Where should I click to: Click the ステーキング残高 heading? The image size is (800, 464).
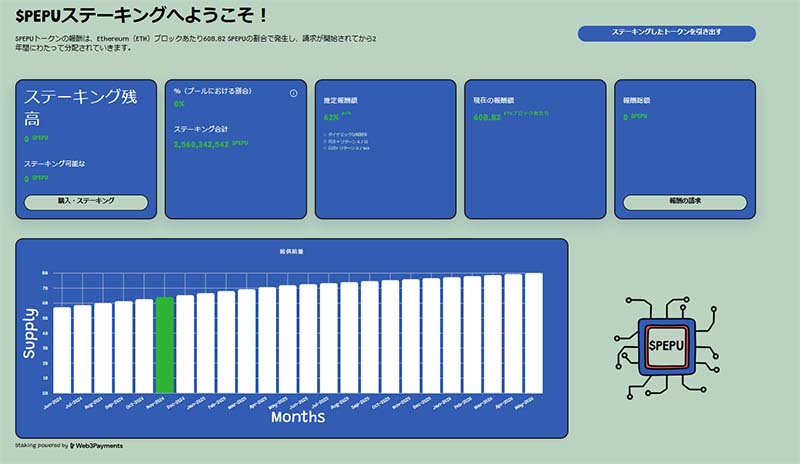81,107
